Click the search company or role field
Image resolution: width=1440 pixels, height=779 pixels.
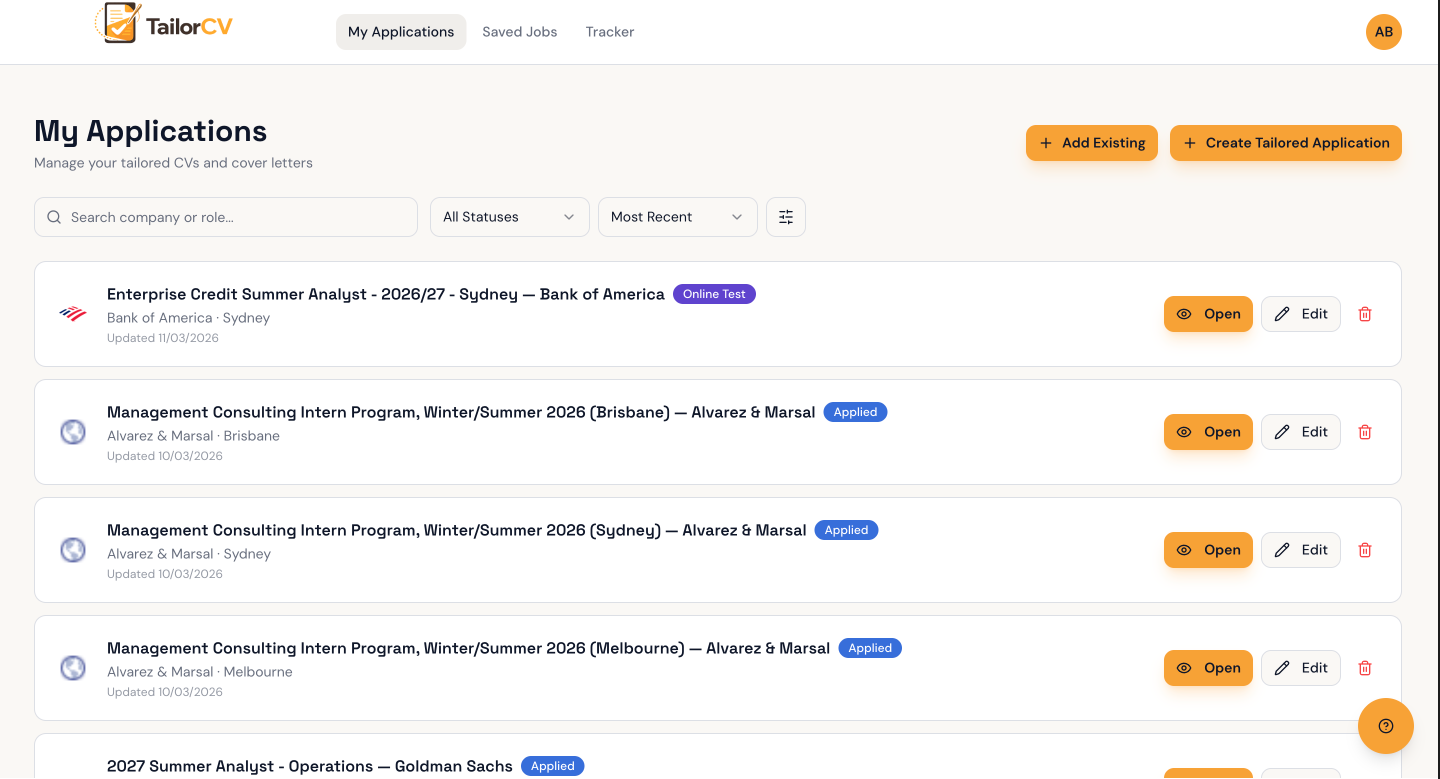point(225,217)
